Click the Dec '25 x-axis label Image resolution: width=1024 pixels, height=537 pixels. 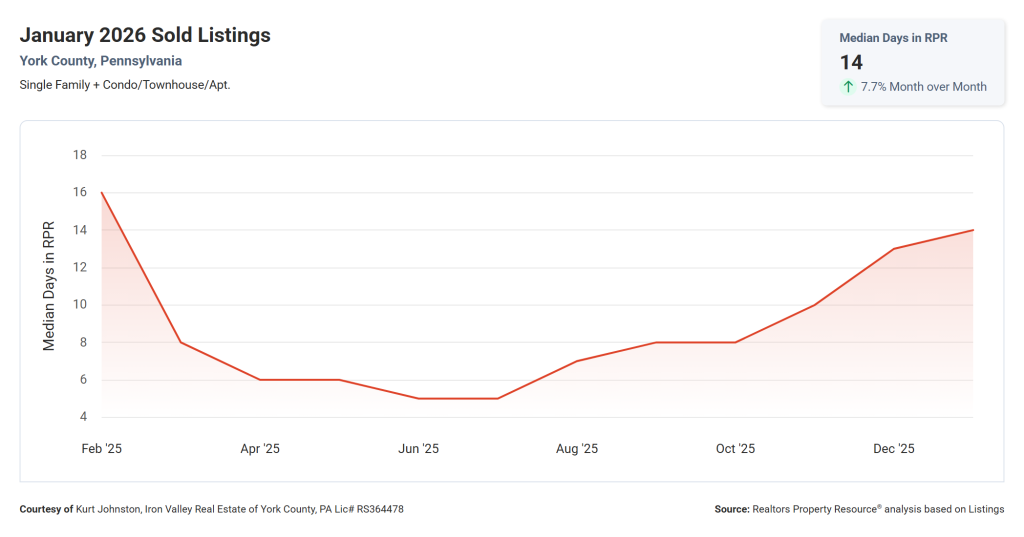[x=894, y=449]
